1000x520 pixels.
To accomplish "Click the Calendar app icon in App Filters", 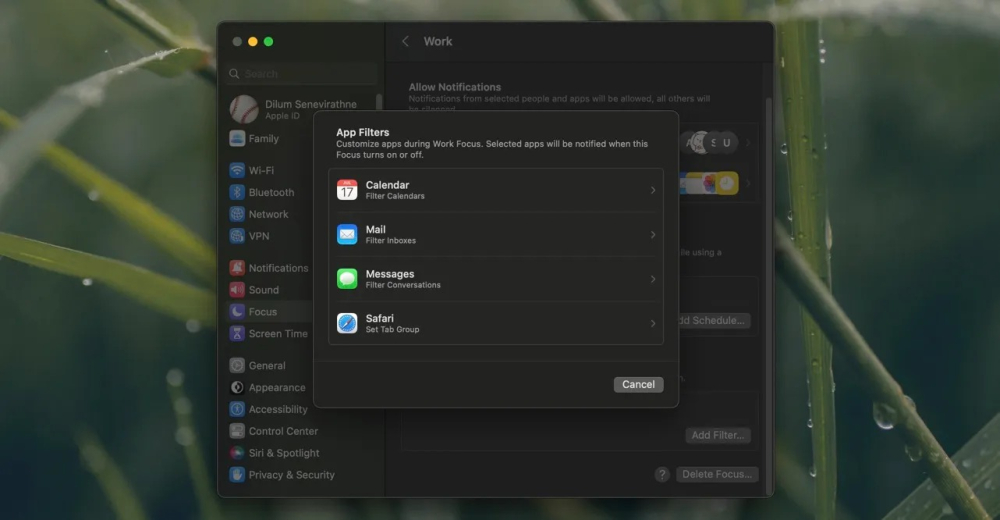I will [x=347, y=190].
